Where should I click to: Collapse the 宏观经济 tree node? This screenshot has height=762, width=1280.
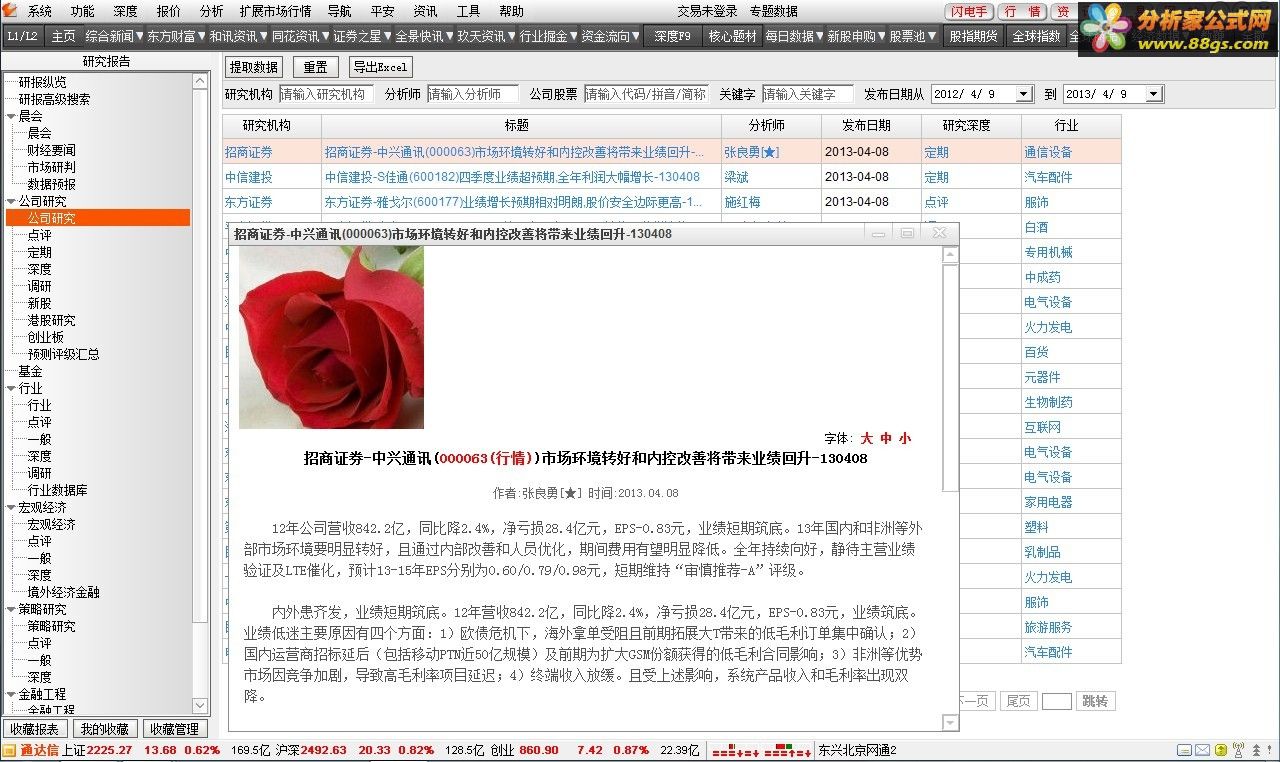tap(10, 507)
